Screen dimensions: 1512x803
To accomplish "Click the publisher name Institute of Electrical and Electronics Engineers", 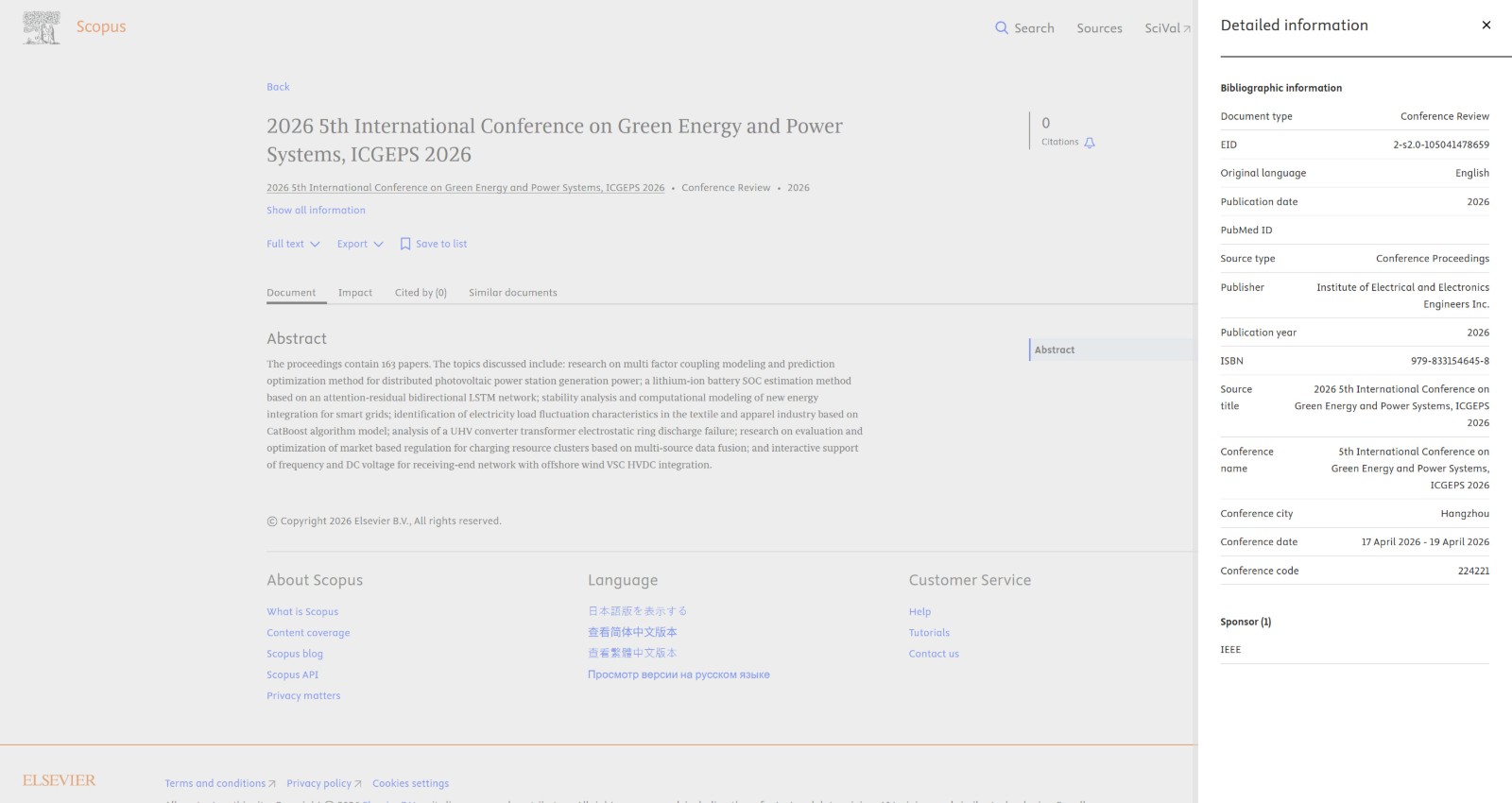I will tap(1403, 296).
